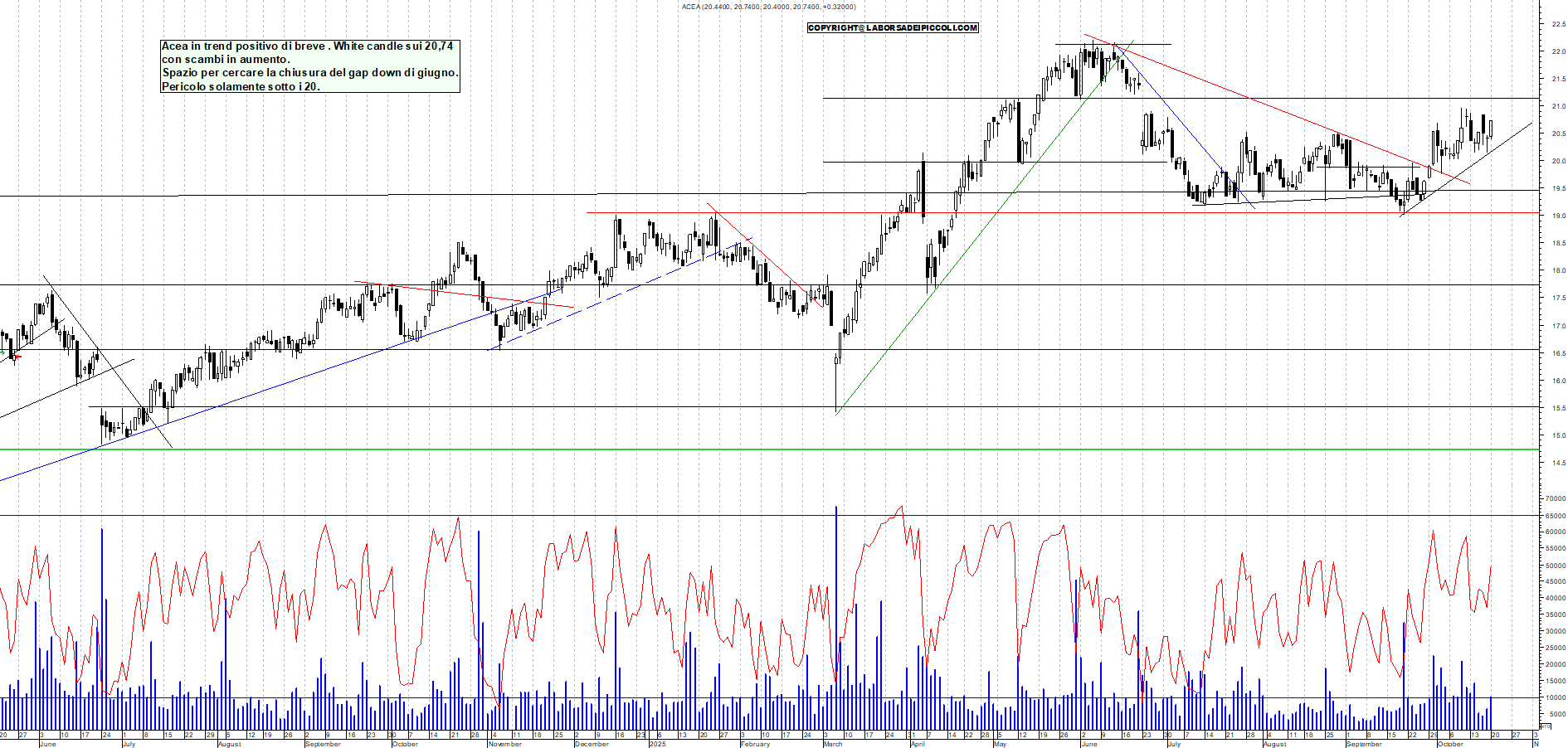Select the December month label

[592, 744]
